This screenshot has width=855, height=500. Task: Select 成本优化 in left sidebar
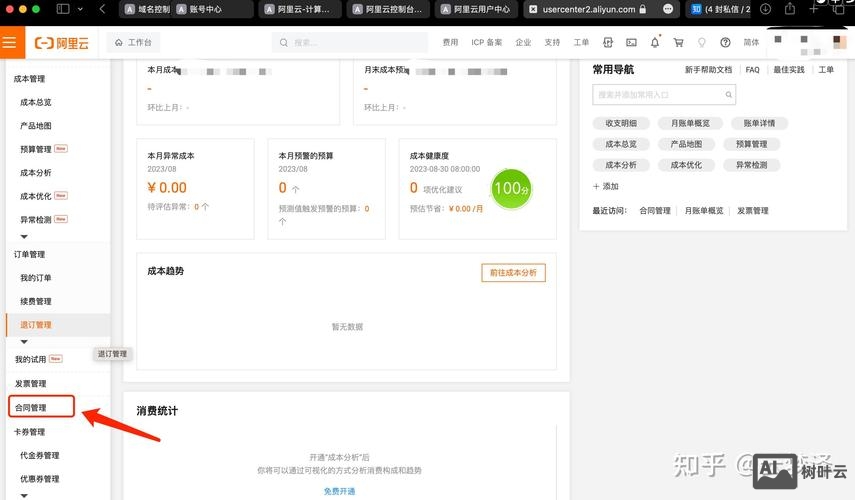click(35, 196)
